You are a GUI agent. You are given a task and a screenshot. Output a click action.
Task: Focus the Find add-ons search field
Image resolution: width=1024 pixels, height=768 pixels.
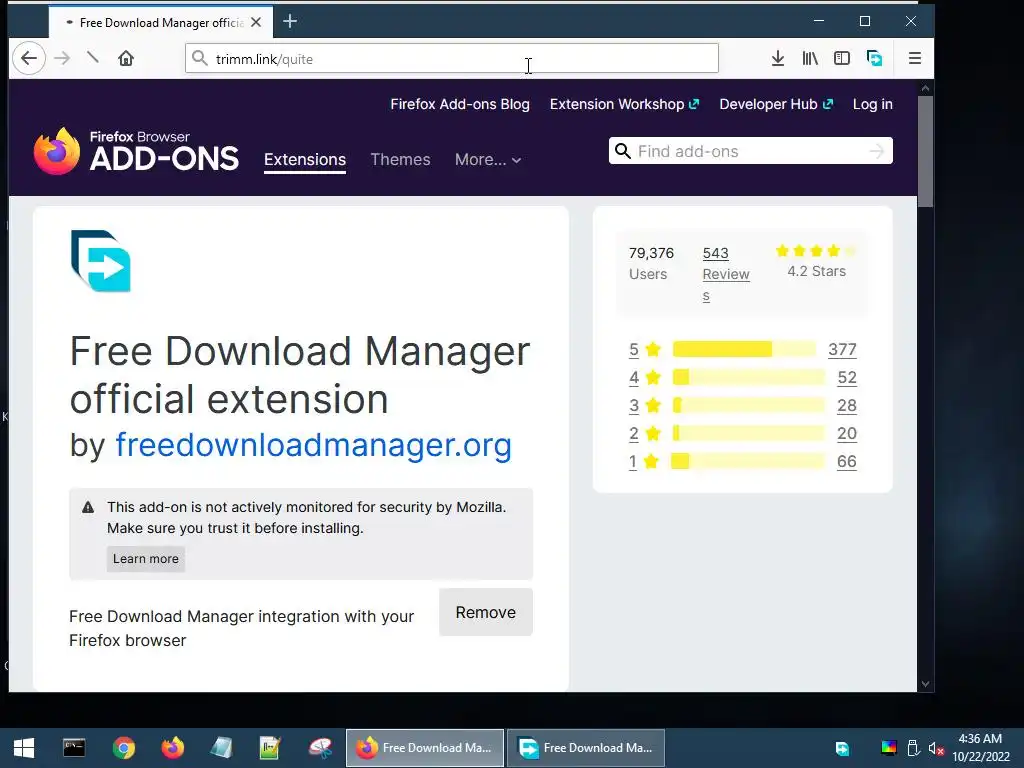point(750,152)
